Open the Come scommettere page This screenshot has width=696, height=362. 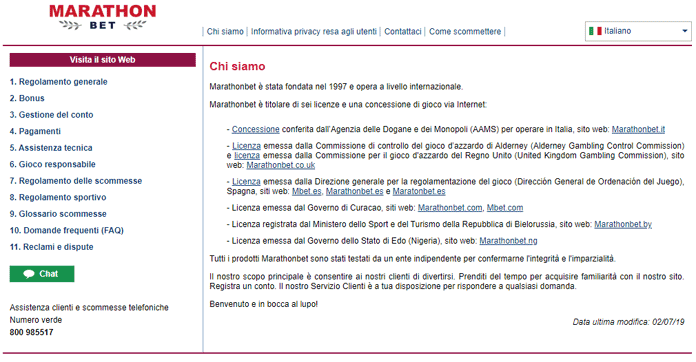tap(465, 31)
